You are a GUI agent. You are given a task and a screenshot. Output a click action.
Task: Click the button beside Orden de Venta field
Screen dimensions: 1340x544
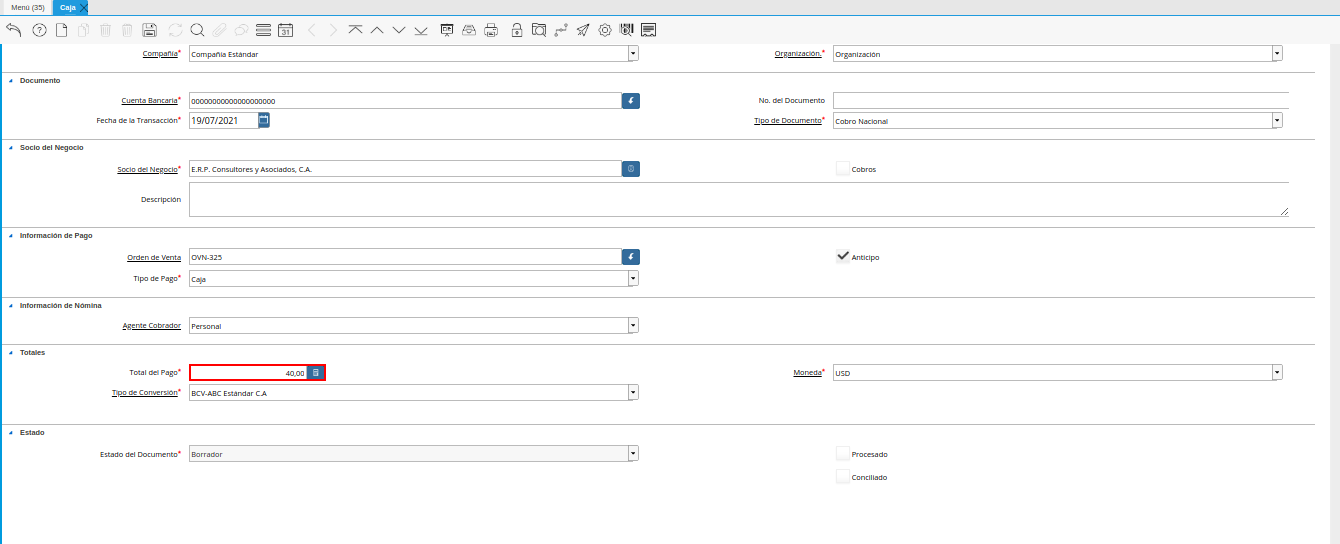point(631,257)
